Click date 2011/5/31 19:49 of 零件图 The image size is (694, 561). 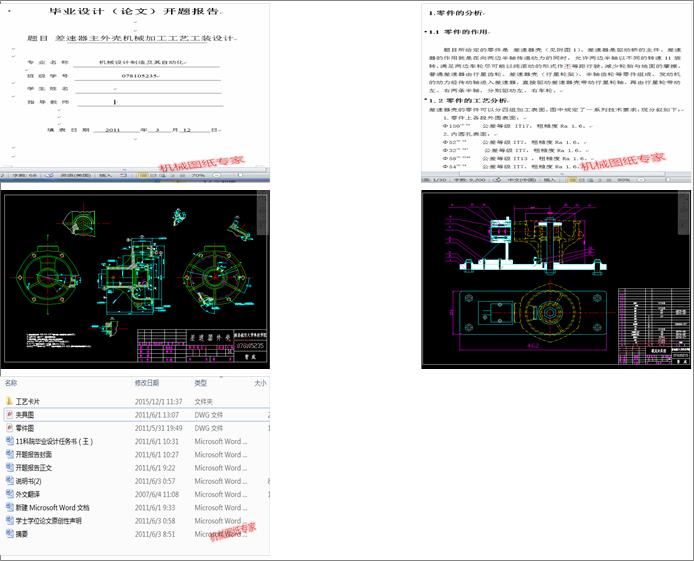[158, 428]
